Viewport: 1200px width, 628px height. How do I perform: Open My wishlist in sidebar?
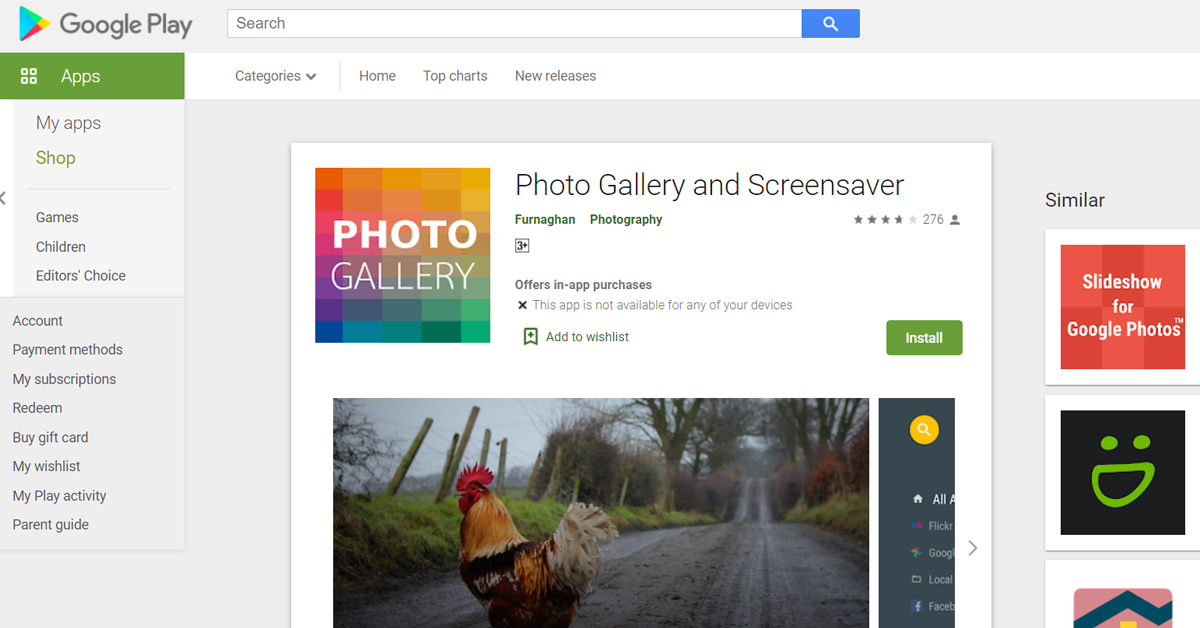[46, 466]
